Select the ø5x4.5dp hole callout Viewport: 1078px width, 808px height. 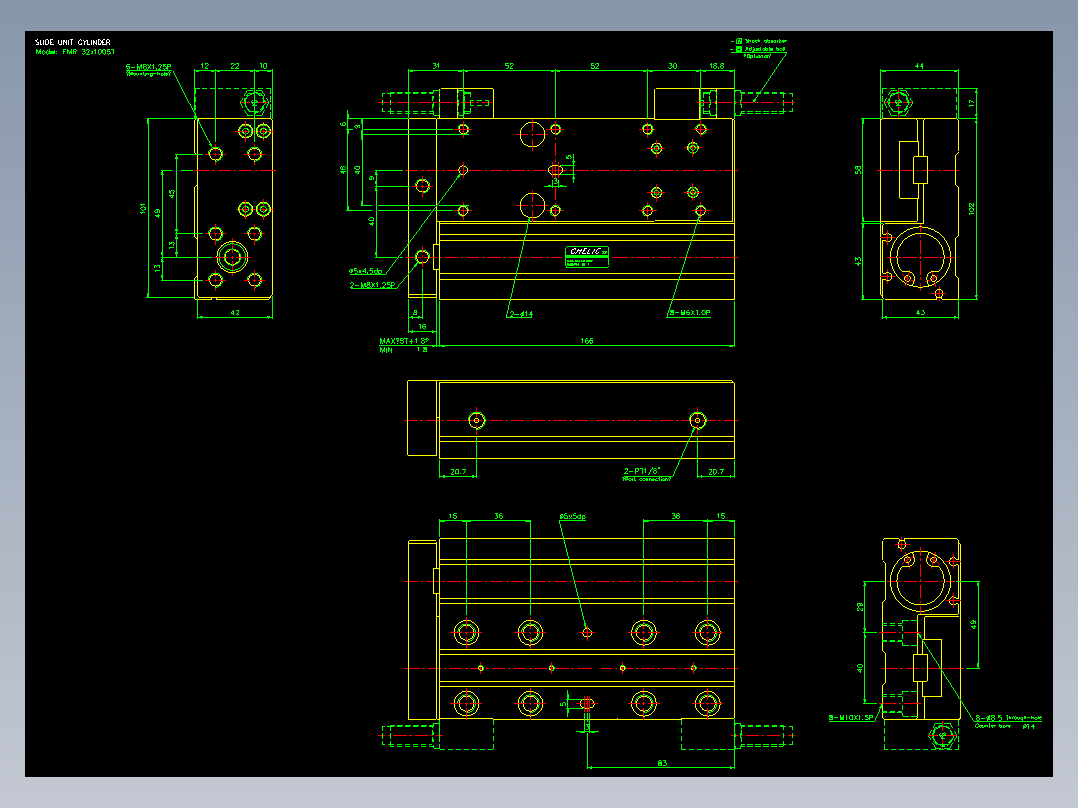pyautogui.click(x=366, y=271)
